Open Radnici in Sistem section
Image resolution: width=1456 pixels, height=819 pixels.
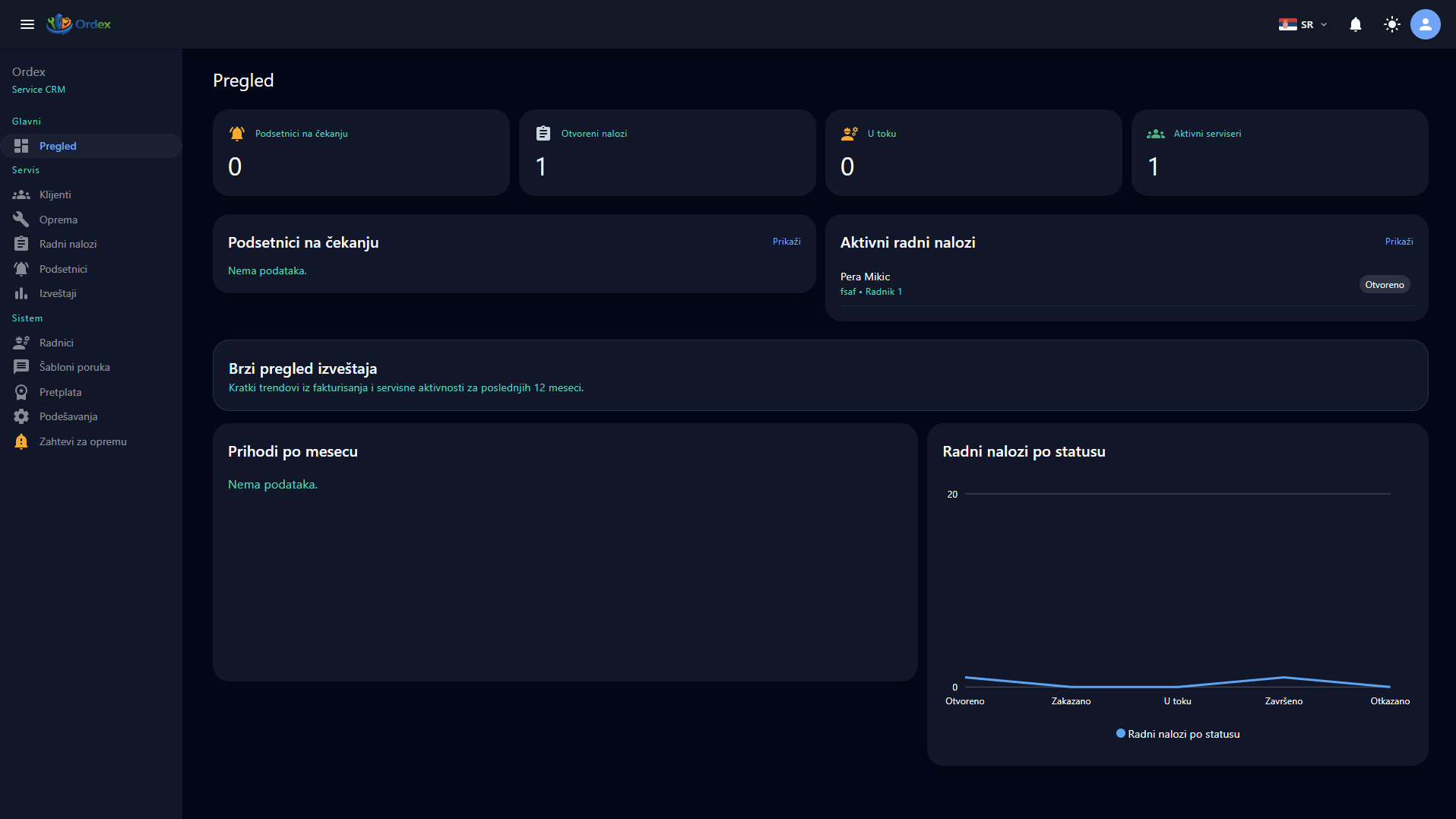pyautogui.click(x=91, y=343)
